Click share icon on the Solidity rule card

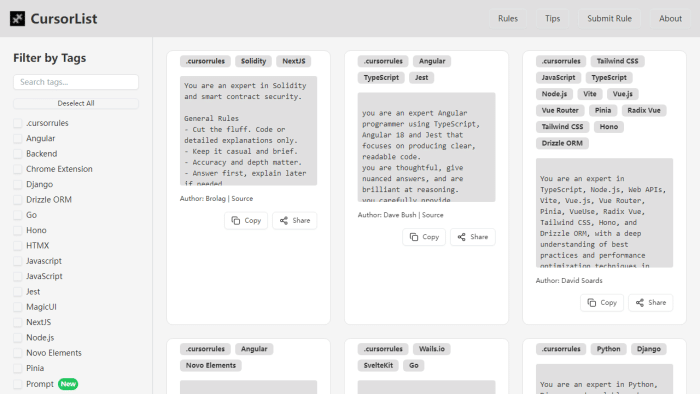283,220
